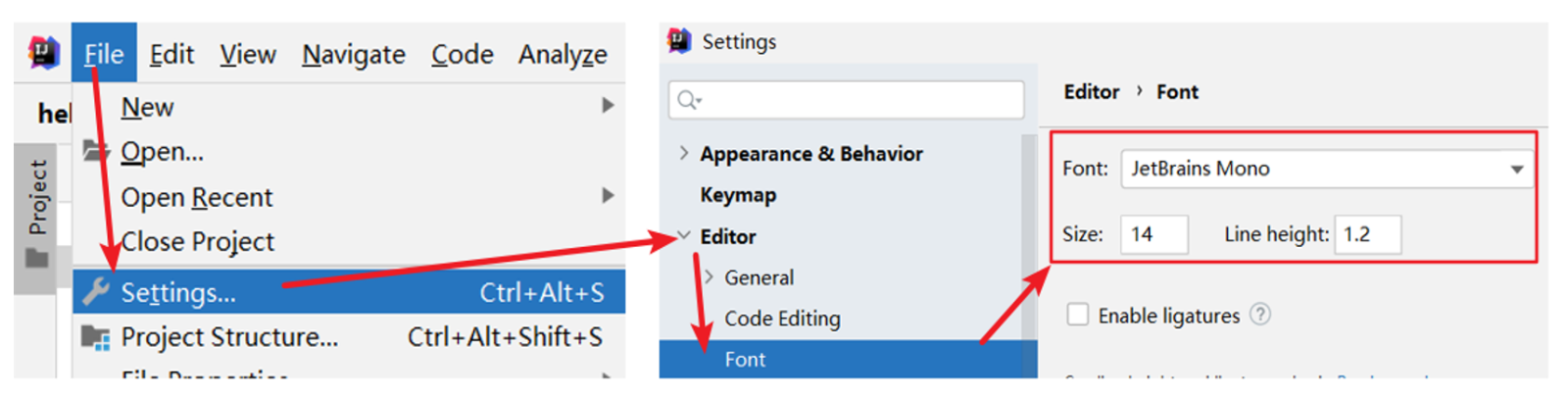Click the Settings window logo icon
This screenshot has width=1568, height=398.
pyautogui.click(x=679, y=41)
